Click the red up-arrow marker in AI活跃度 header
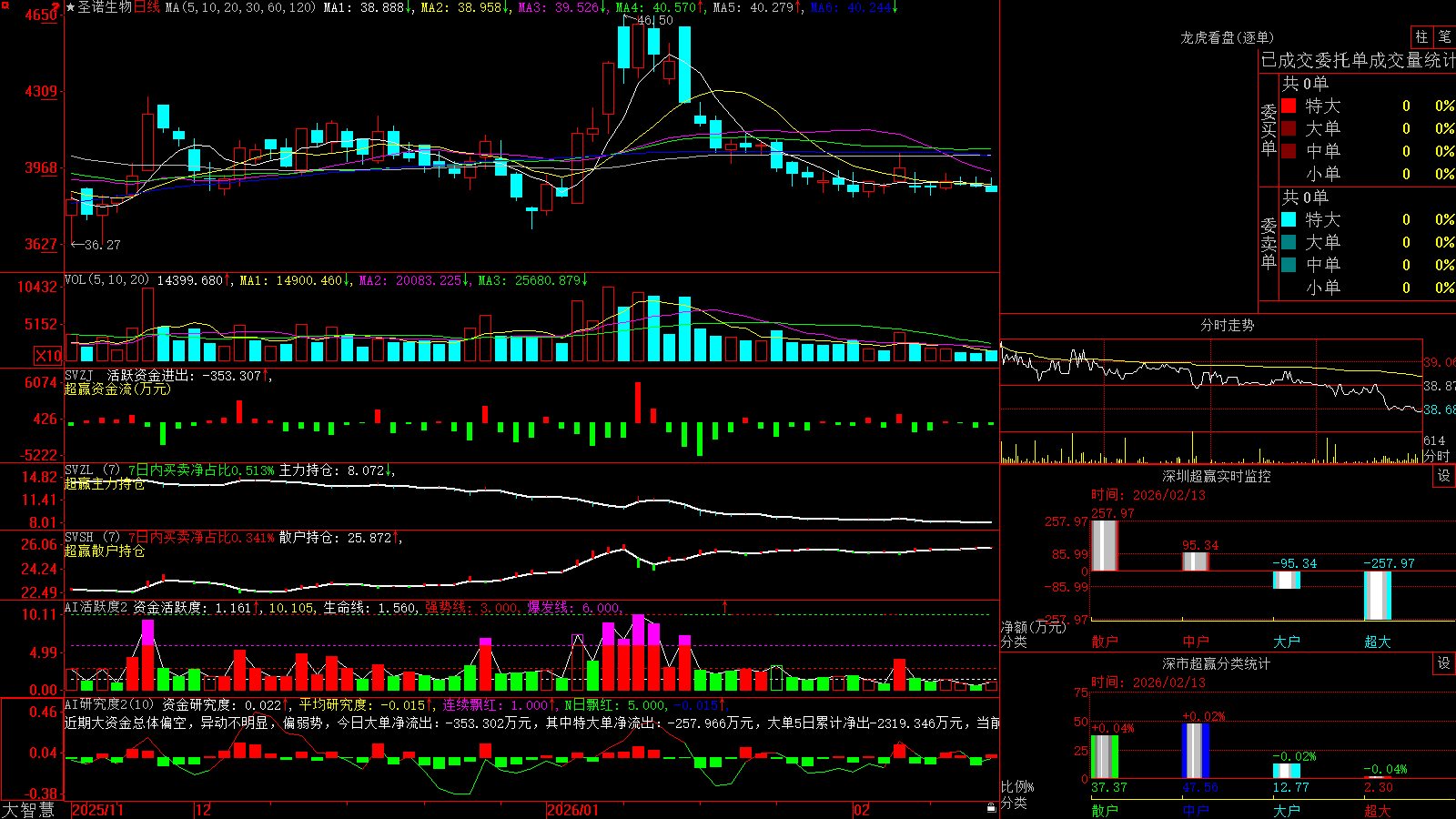The width and height of the screenshot is (1456, 819). point(725,606)
